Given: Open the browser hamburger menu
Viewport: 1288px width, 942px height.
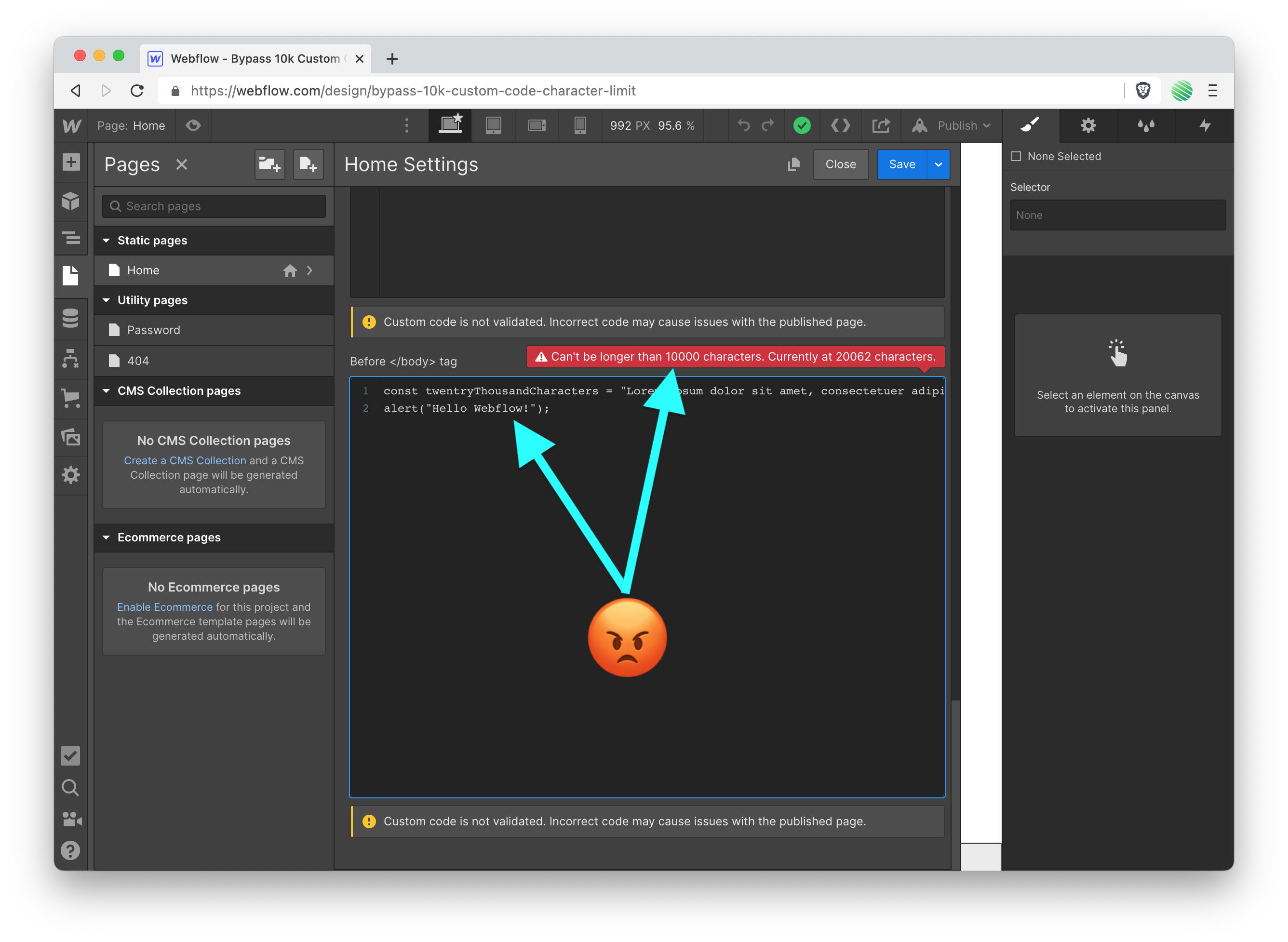Looking at the screenshot, I should pyautogui.click(x=1213, y=90).
